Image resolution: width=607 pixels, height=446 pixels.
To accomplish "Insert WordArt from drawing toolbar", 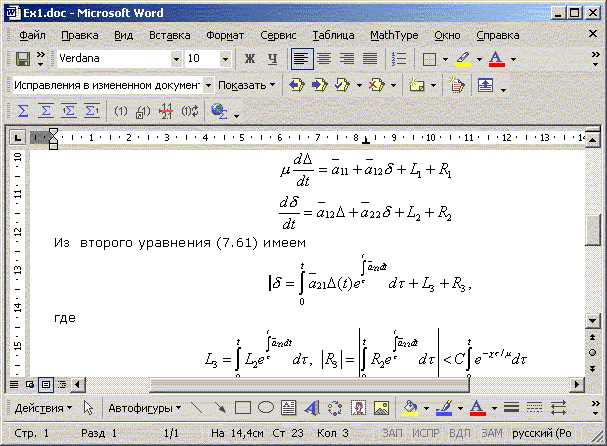I will coord(311,408).
